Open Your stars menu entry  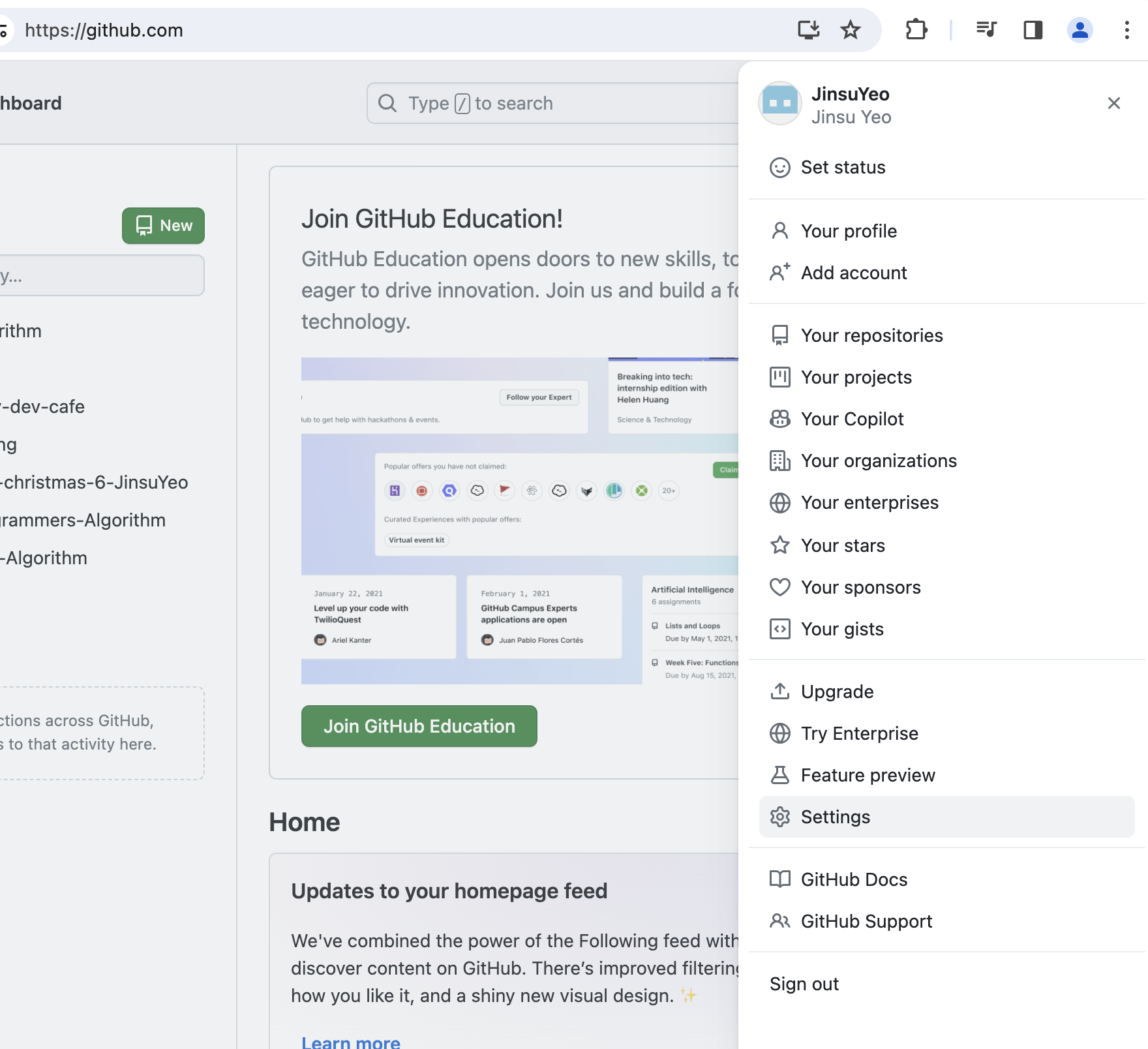946,545
